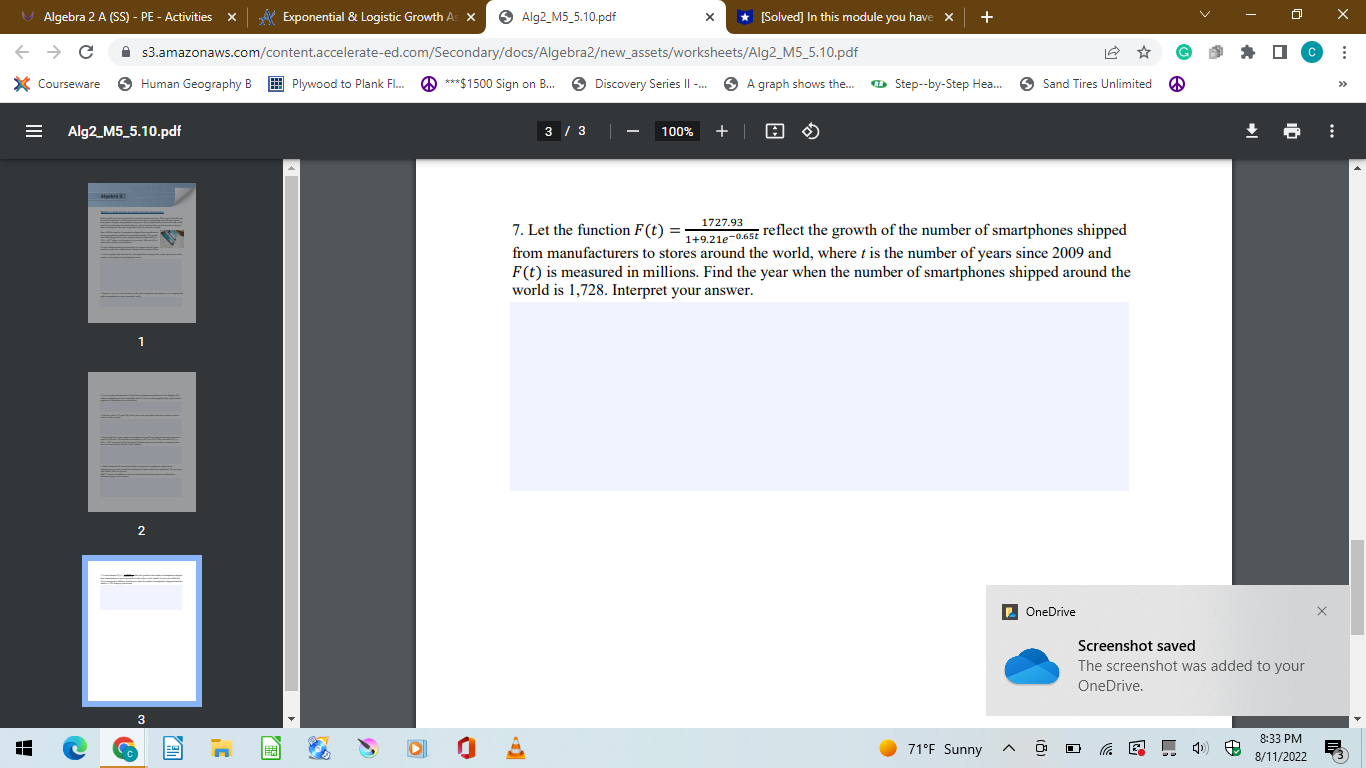Open the purple peace-sign bookmark after Sand Tires

[x=1177, y=84]
